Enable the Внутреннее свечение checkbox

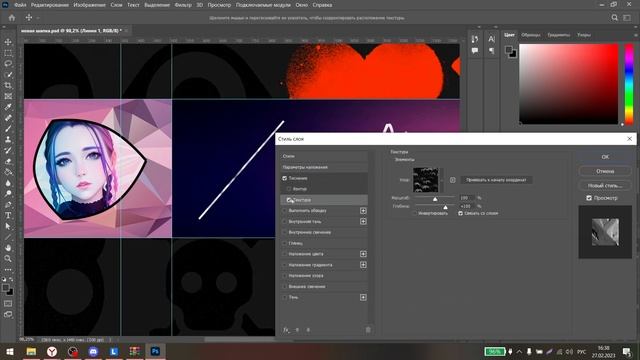pyautogui.click(x=284, y=232)
